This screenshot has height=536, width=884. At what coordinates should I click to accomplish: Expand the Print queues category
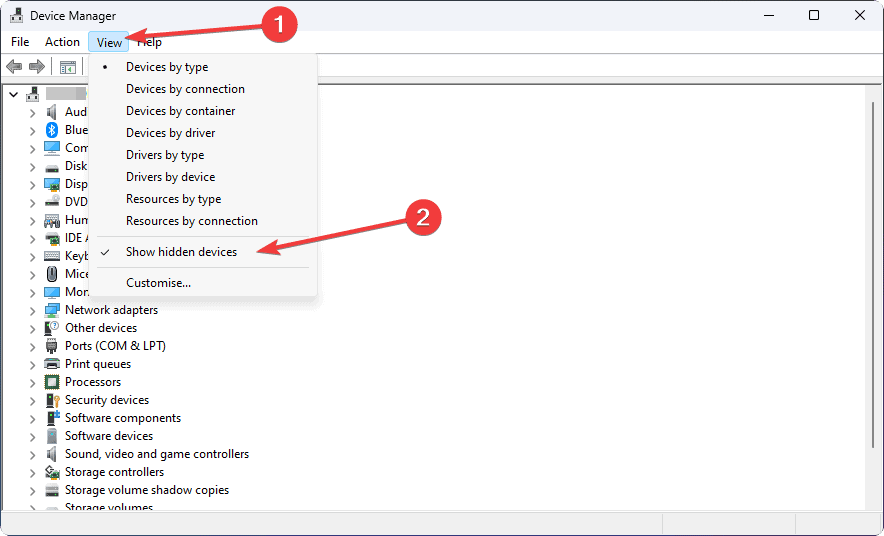click(33, 365)
